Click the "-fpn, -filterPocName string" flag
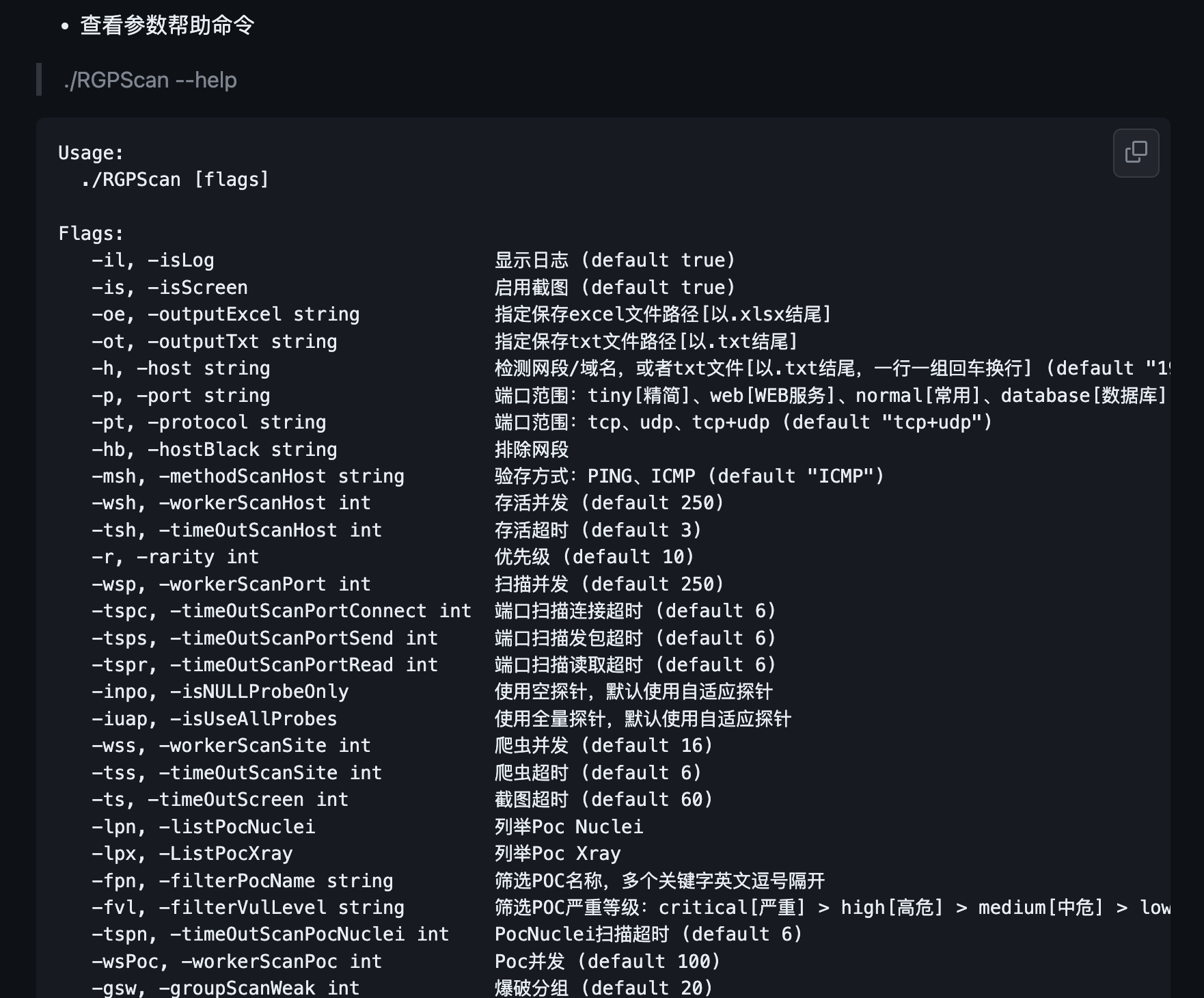This screenshot has height=998, width=1204. pyautogui.click(x=243, y=880)
